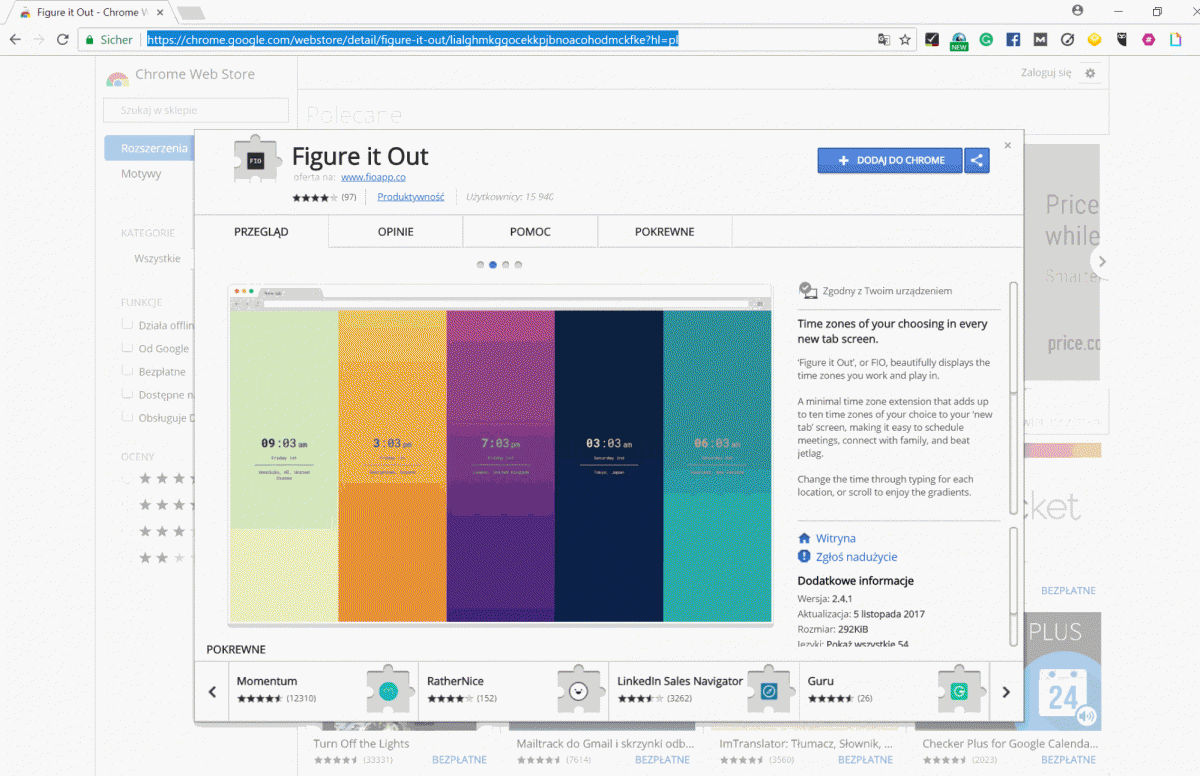Click the browser address bar URL

pos(413,40)
